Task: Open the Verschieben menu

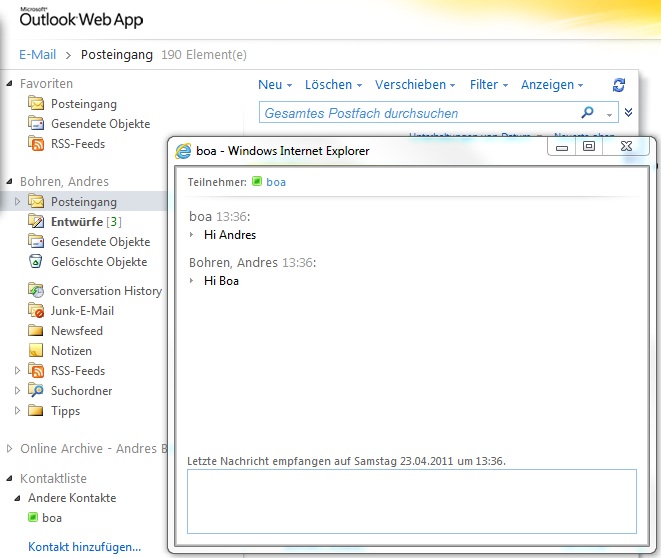Action: (415, 85)
